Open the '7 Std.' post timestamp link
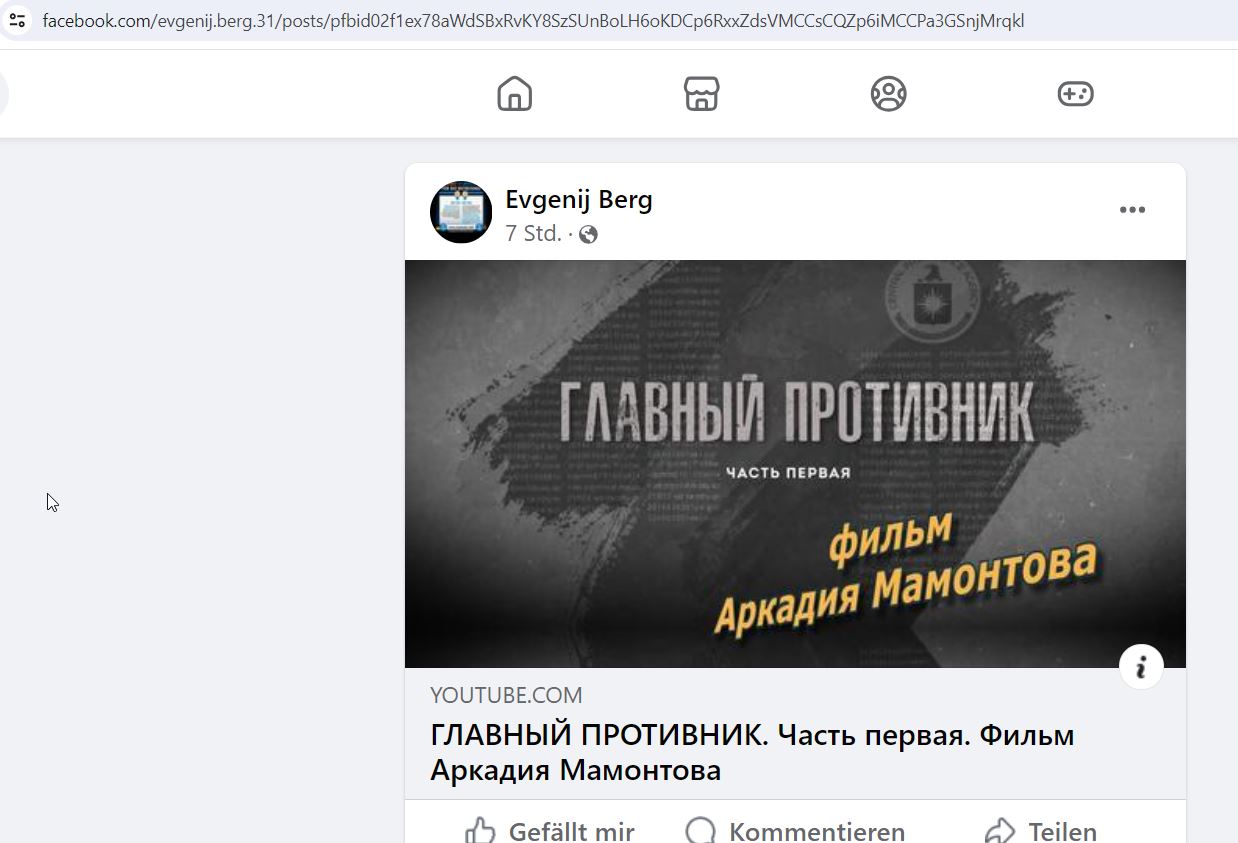Image resolution: width=1238 pixels, height=843 pixels. (534, 234)
